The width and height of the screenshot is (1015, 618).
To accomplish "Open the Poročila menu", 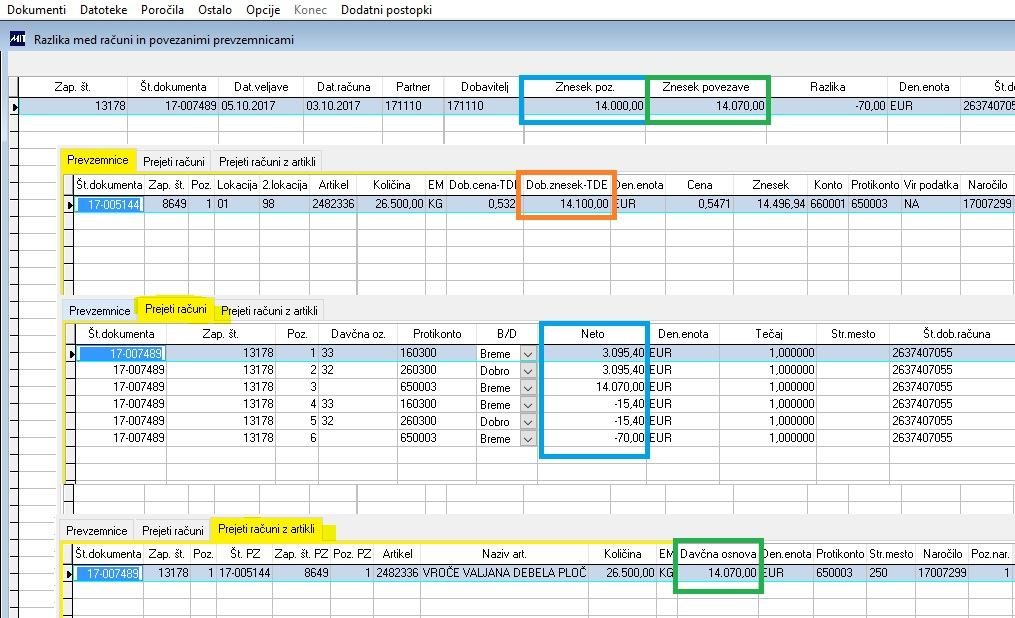I will (162, 10).
